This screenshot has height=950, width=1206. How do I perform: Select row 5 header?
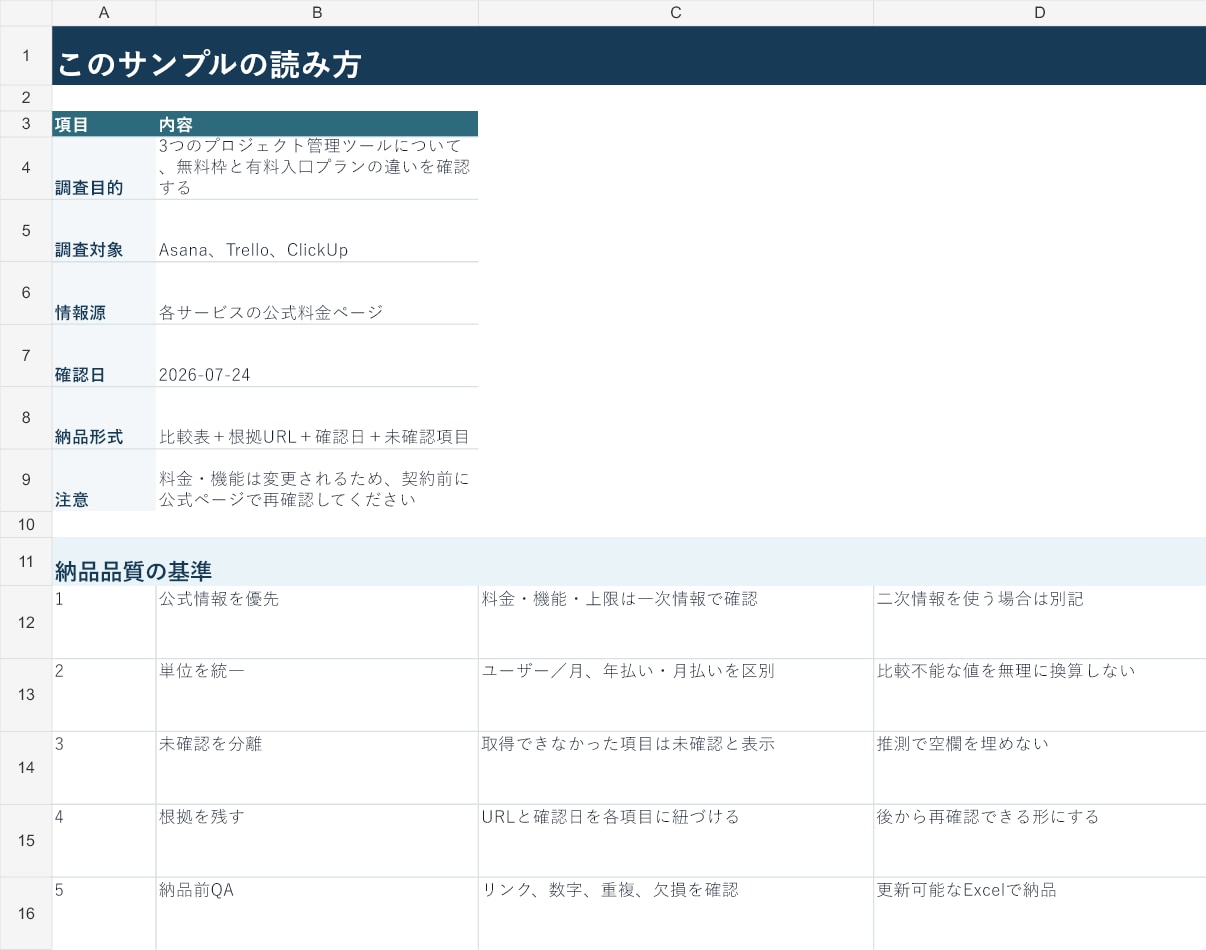coord(26,230)
